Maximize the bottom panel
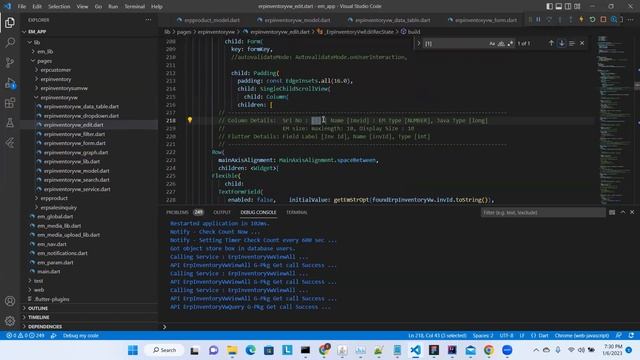 pos(622,212)
